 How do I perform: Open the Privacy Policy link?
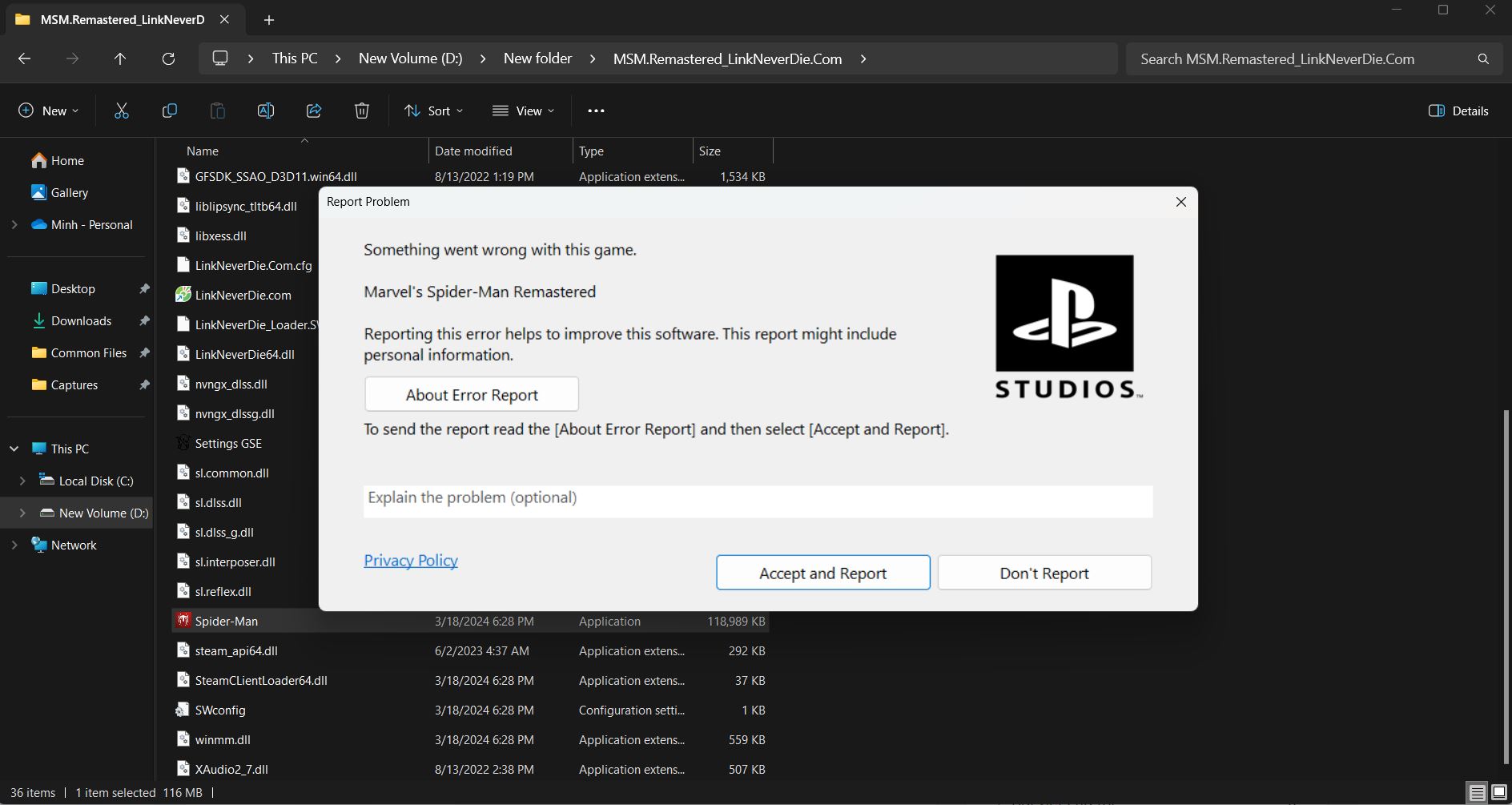point(411,561)
